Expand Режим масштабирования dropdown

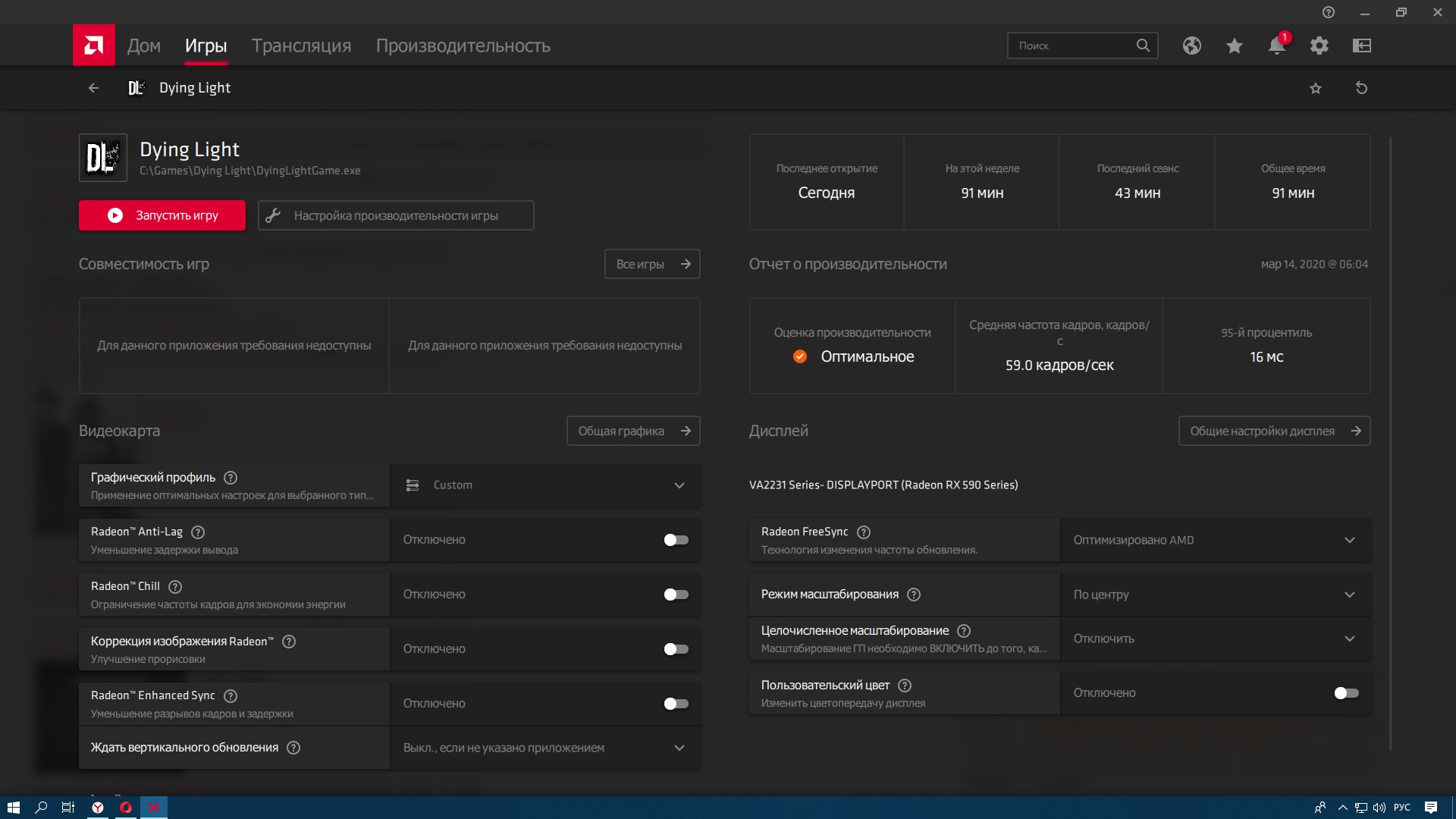[1216, 595]
